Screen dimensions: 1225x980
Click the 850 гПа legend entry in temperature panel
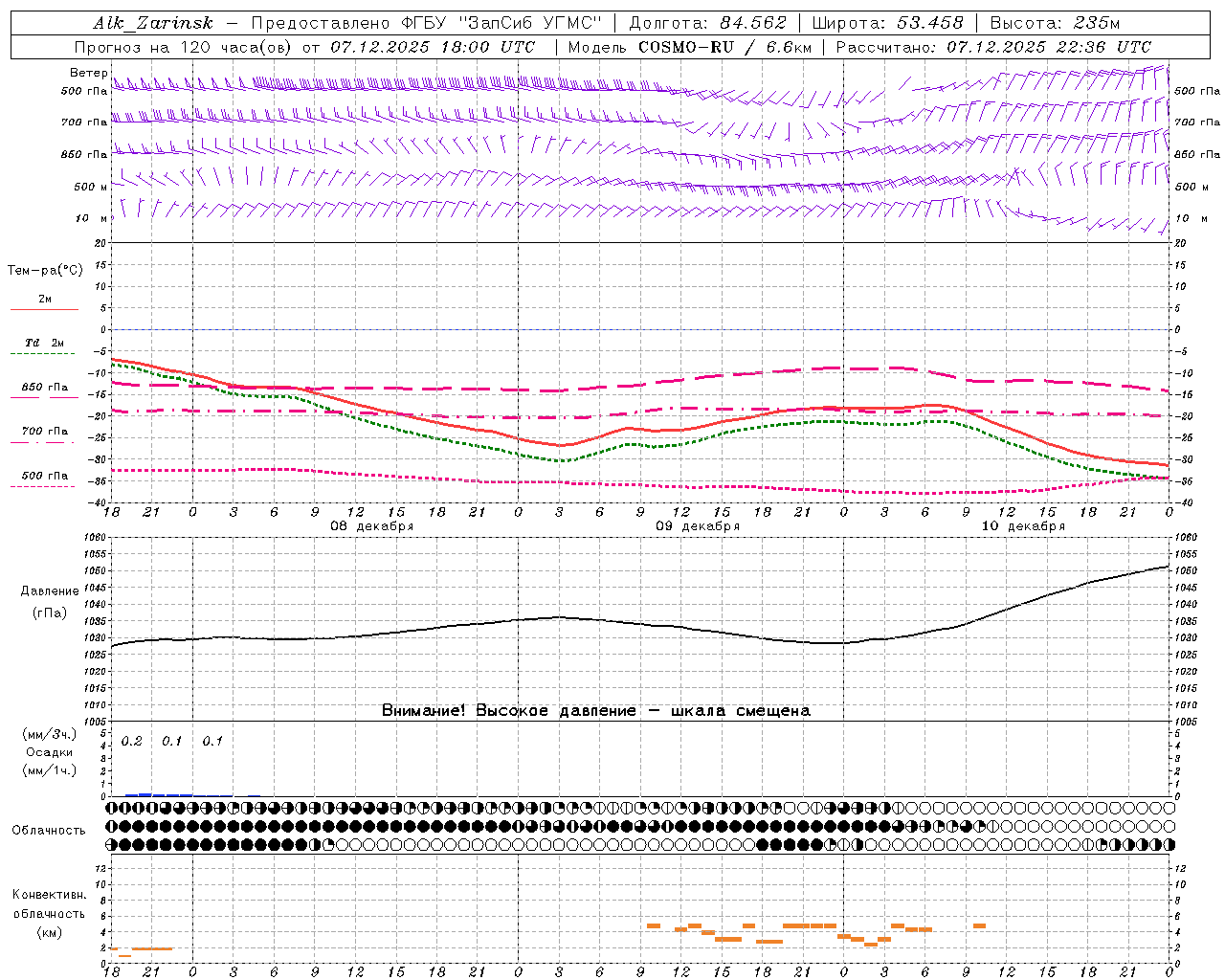coord(45,388)
